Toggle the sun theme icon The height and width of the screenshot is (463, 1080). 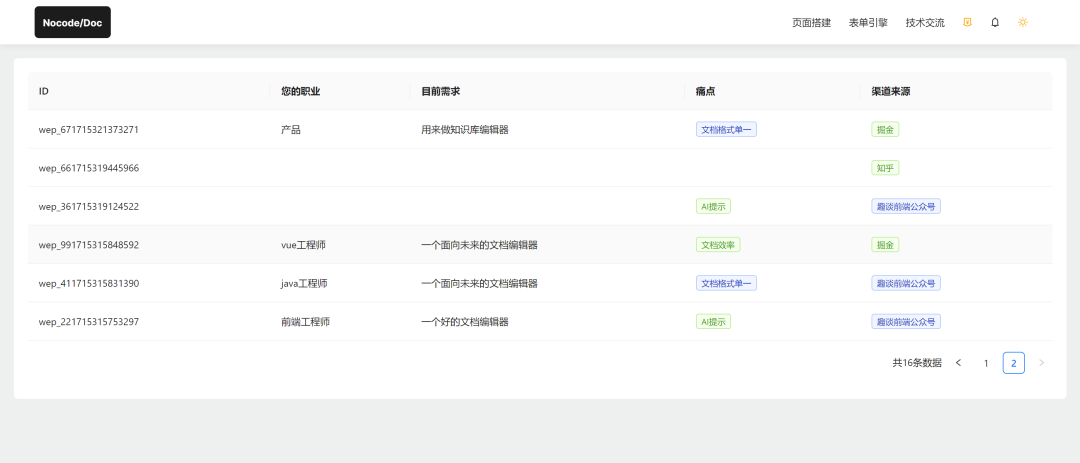click(1022, 22)
